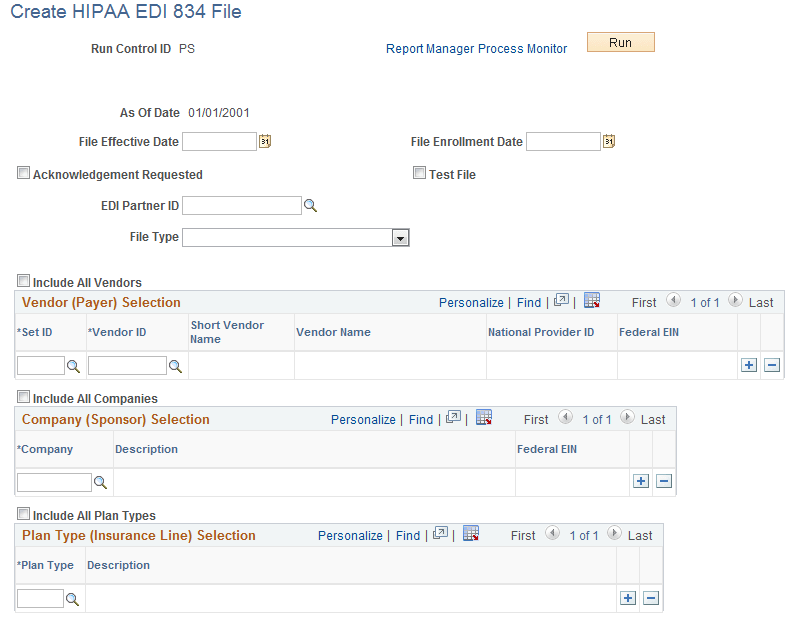Open Vendor Selection grid in new window
The height and width of the screenshot is (618, 790).
(x=561, y=301)
